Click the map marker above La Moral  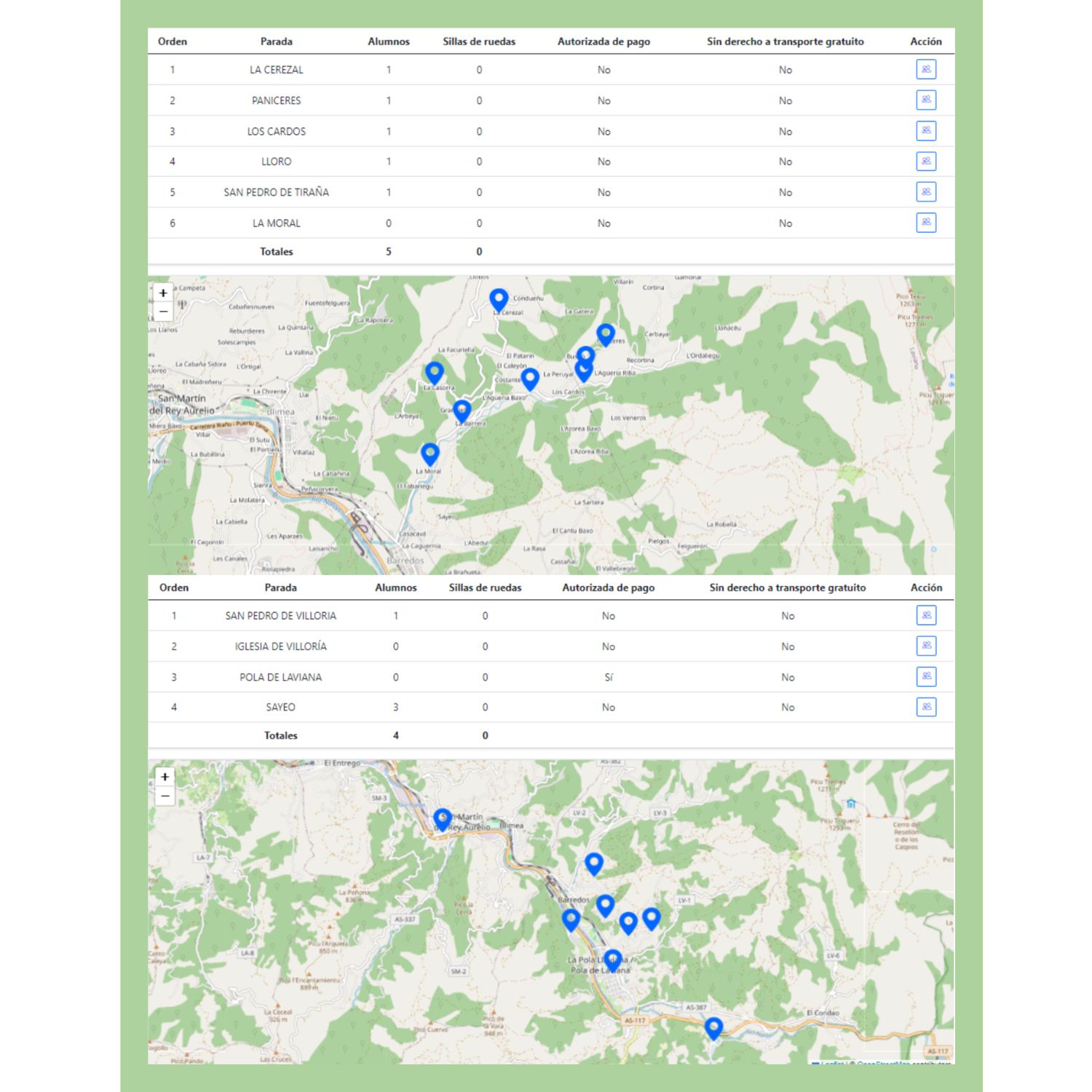coord(430,454)
